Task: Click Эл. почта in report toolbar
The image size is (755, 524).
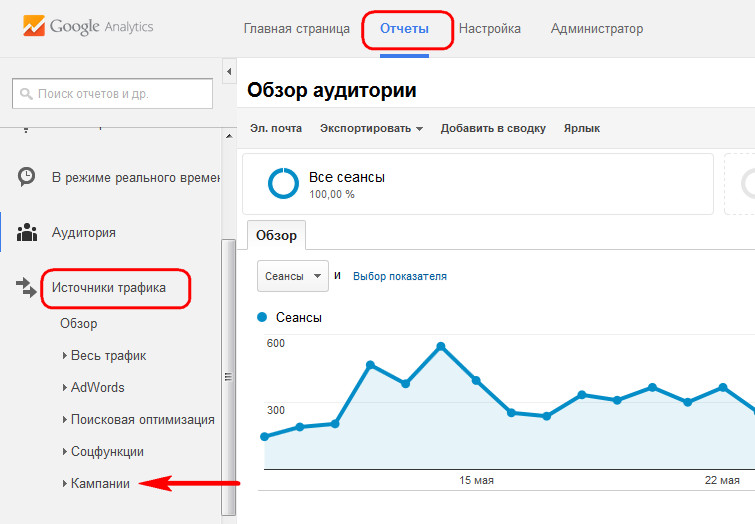Action: coord(276,128)
